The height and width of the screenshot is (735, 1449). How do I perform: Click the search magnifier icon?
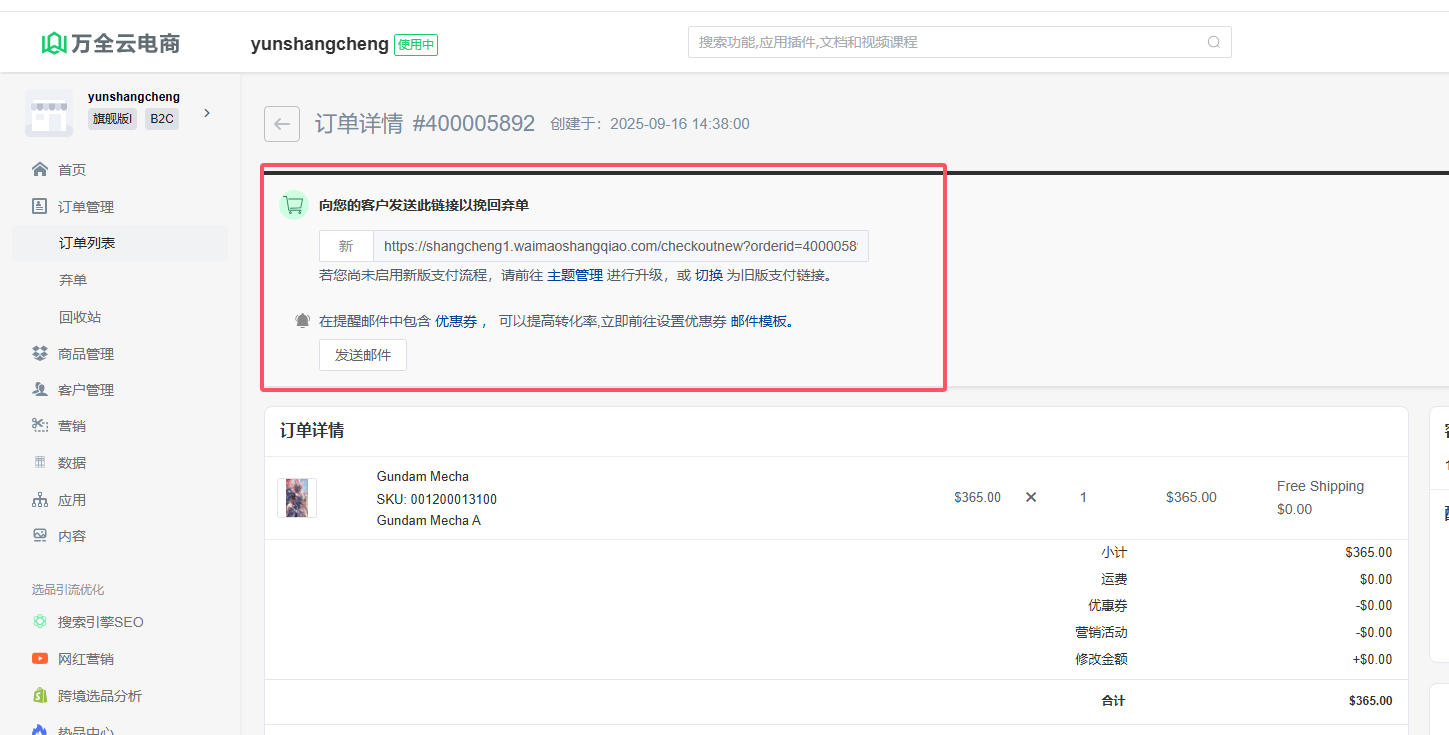1213,42
